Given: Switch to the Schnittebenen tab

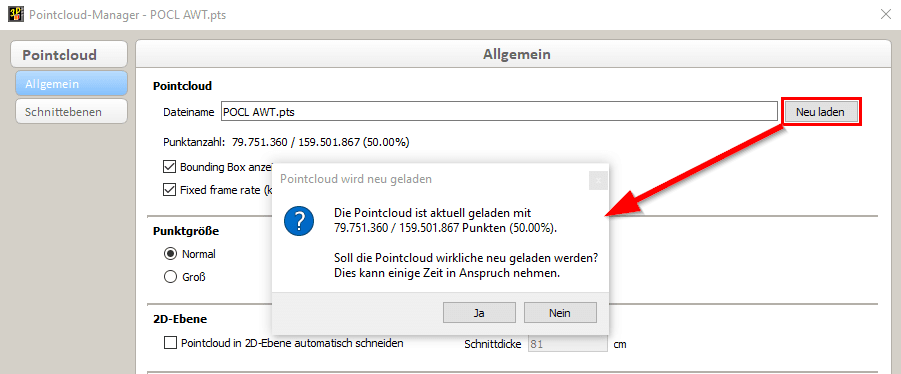Looking at the screenshot, I should (71, 111).
